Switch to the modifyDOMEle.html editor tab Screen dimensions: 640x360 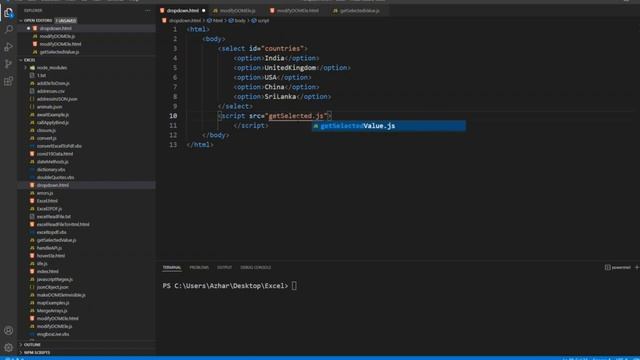click(298, 11)
